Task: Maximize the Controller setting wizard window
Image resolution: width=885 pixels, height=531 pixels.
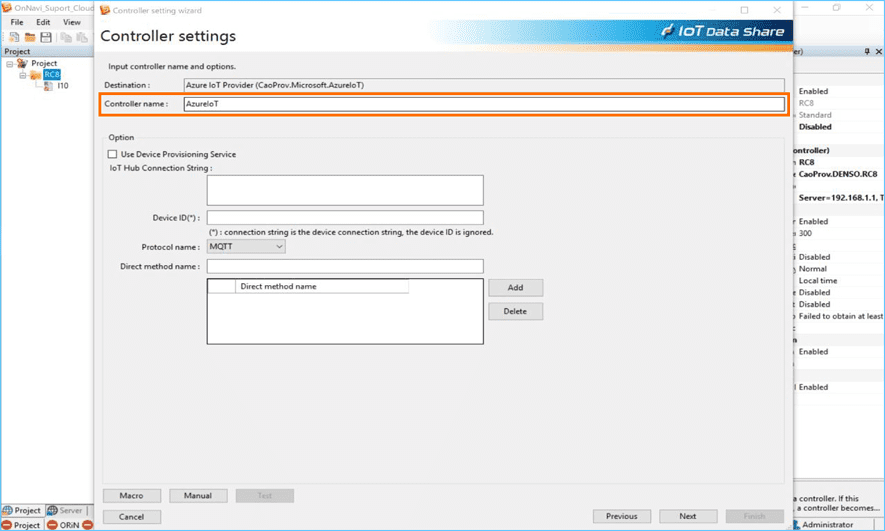Action: (x=744, y=10)
